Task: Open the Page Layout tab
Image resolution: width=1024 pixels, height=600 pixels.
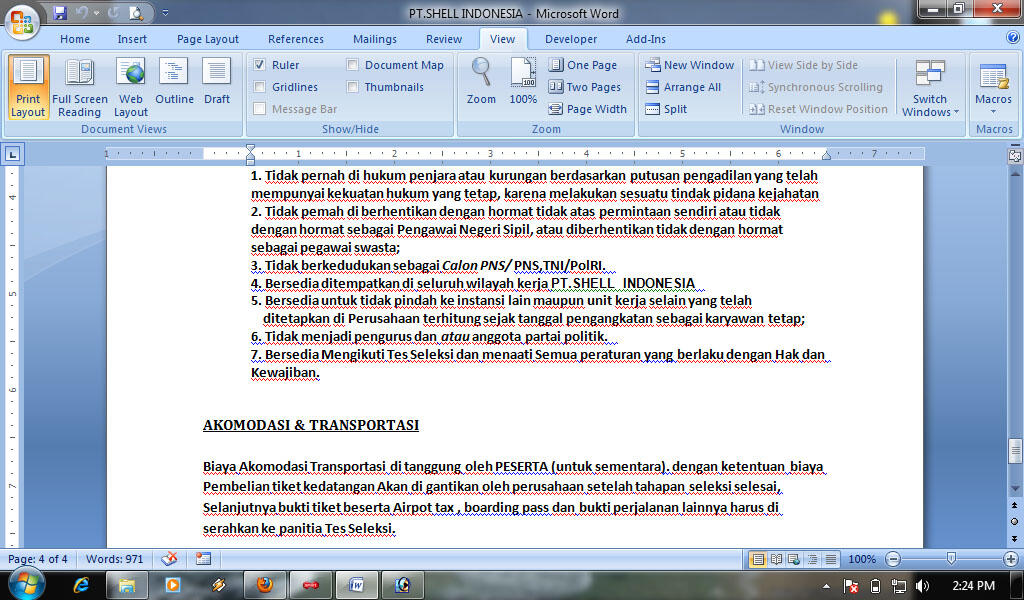Action: coord(208,39)
